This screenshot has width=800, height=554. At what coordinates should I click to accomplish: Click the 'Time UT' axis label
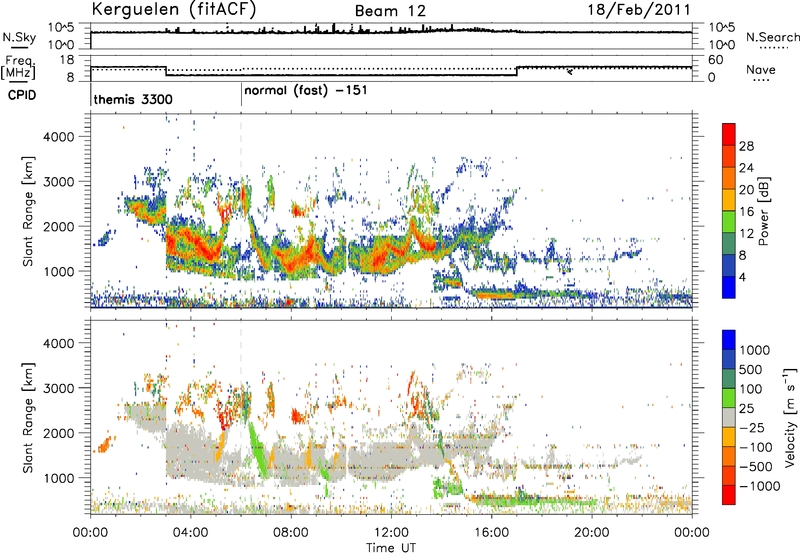coord(391,547)
